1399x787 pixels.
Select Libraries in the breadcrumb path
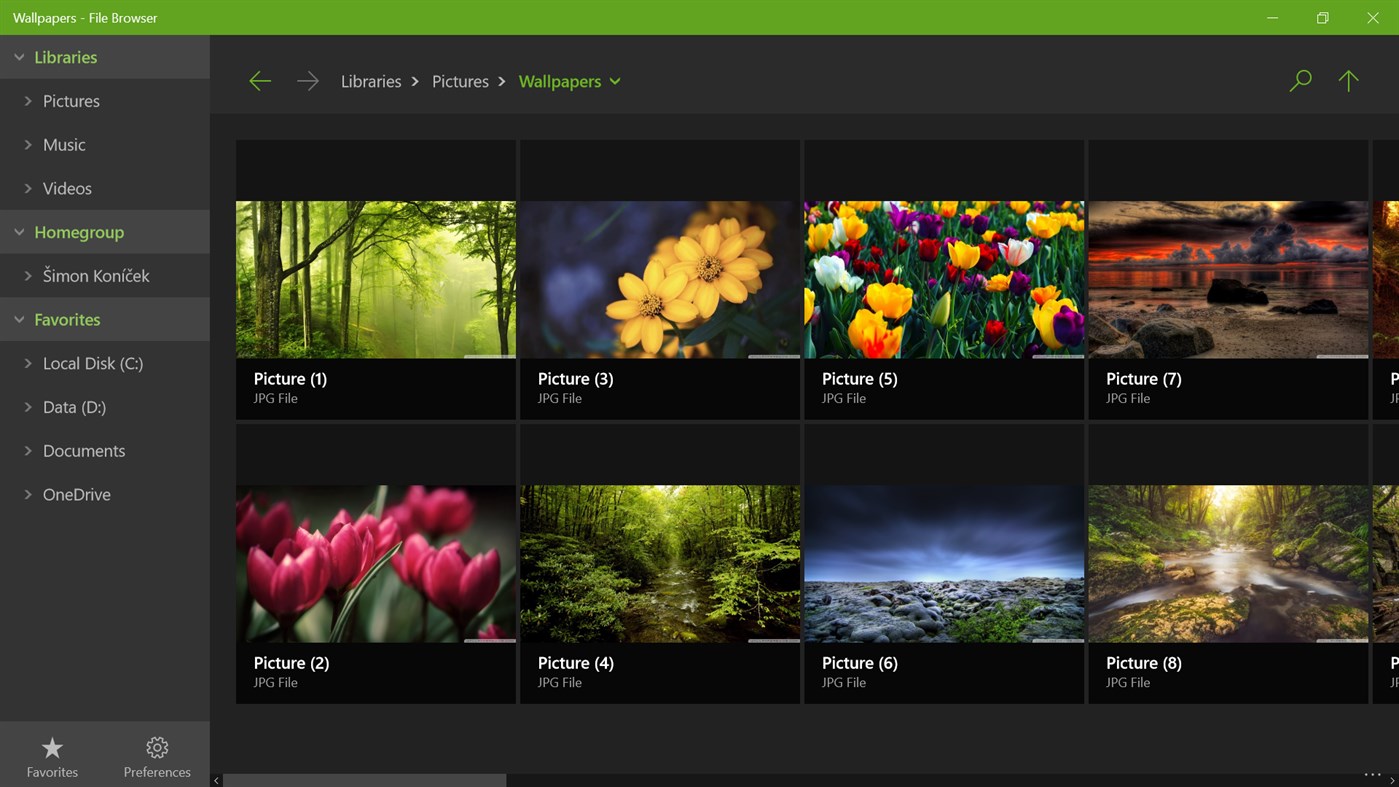pos(370,81)
